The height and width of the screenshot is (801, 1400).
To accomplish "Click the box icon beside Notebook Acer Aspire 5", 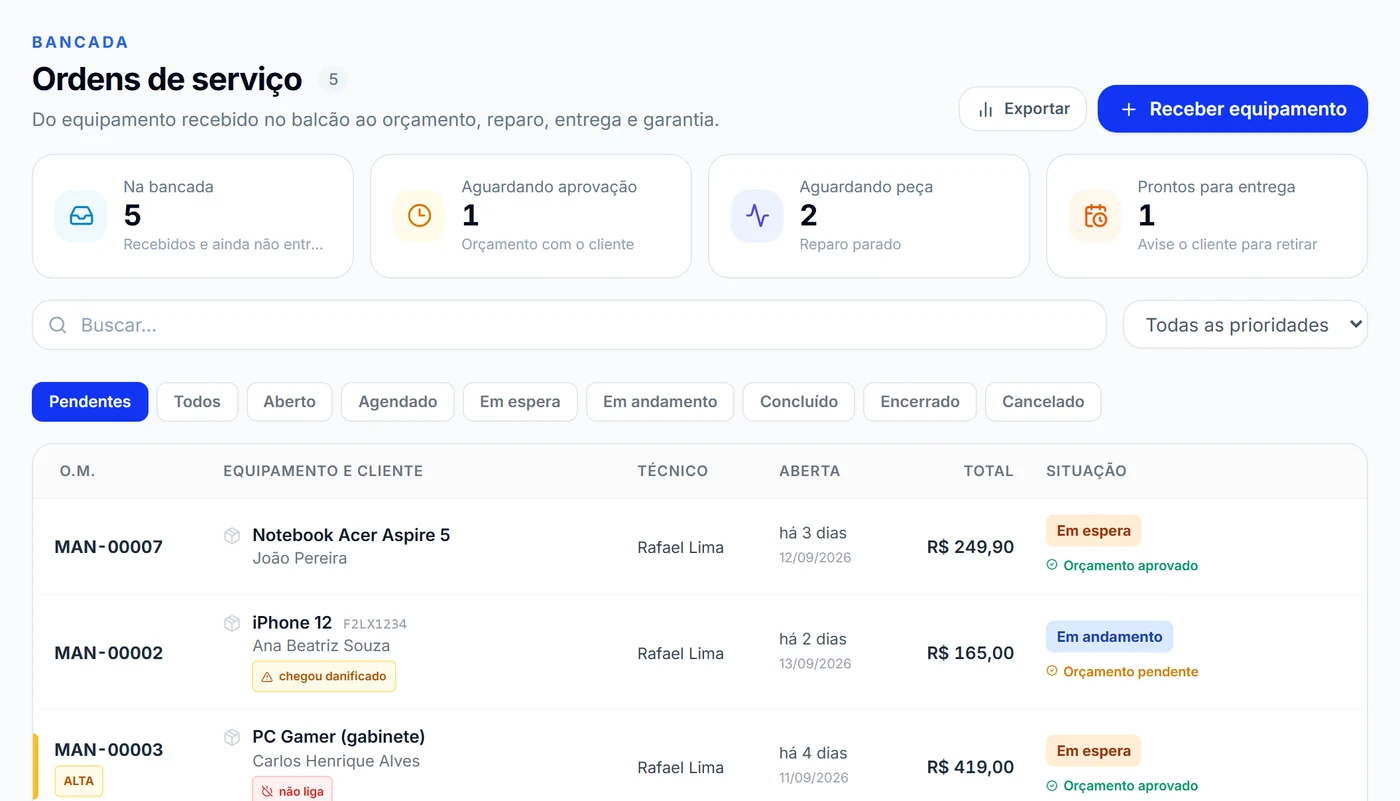I will [x=232, y=536].
